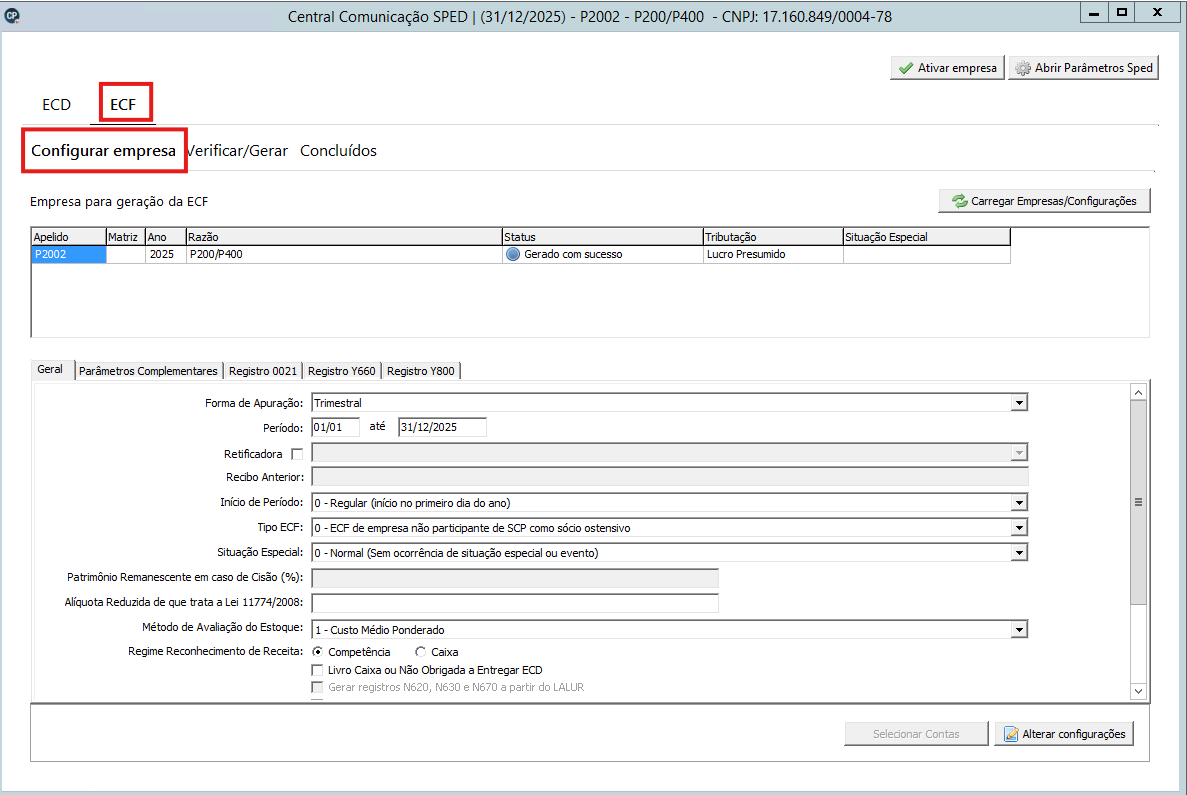Click the Patrimônio Remanescente em caso de Cisão field
The height and width of the screenshot is (795, 1187).
tap(515, 578)
